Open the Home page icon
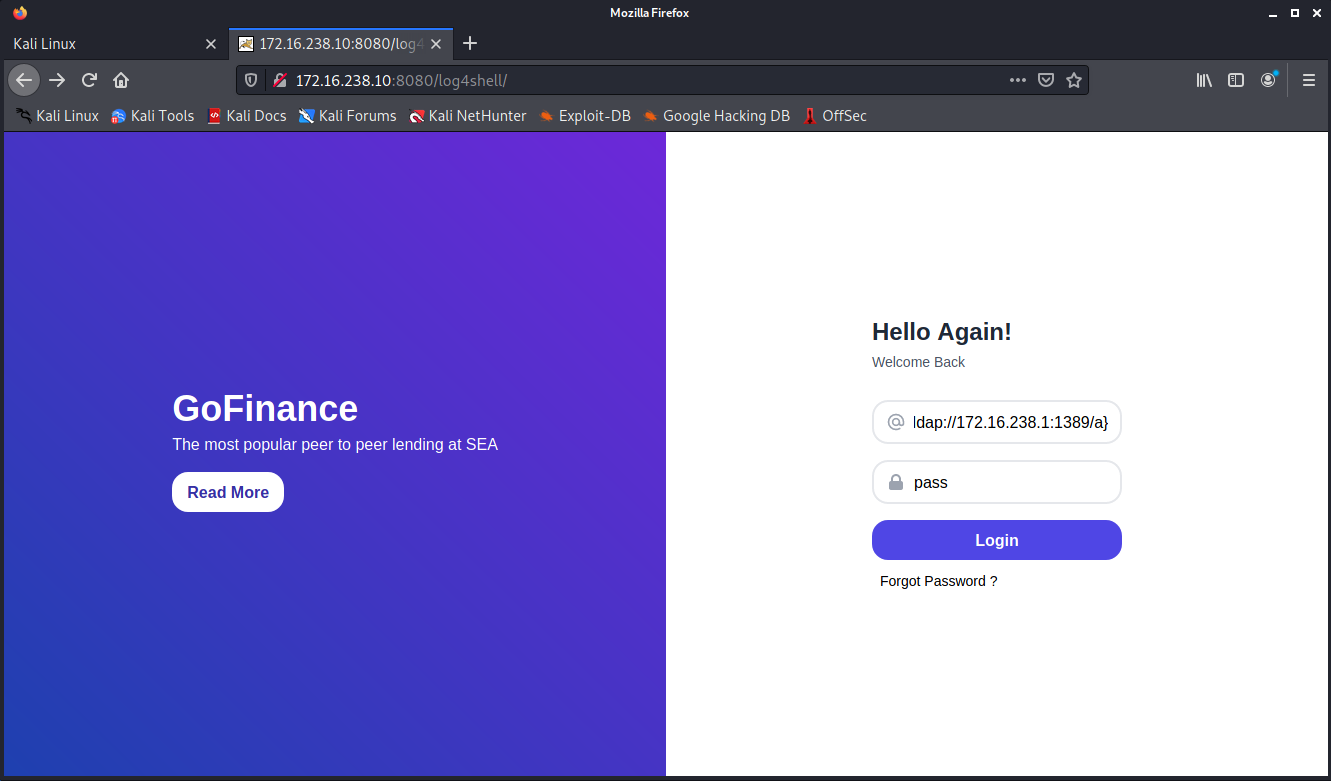The image size is (1331, 781). (x=121, y=80)
